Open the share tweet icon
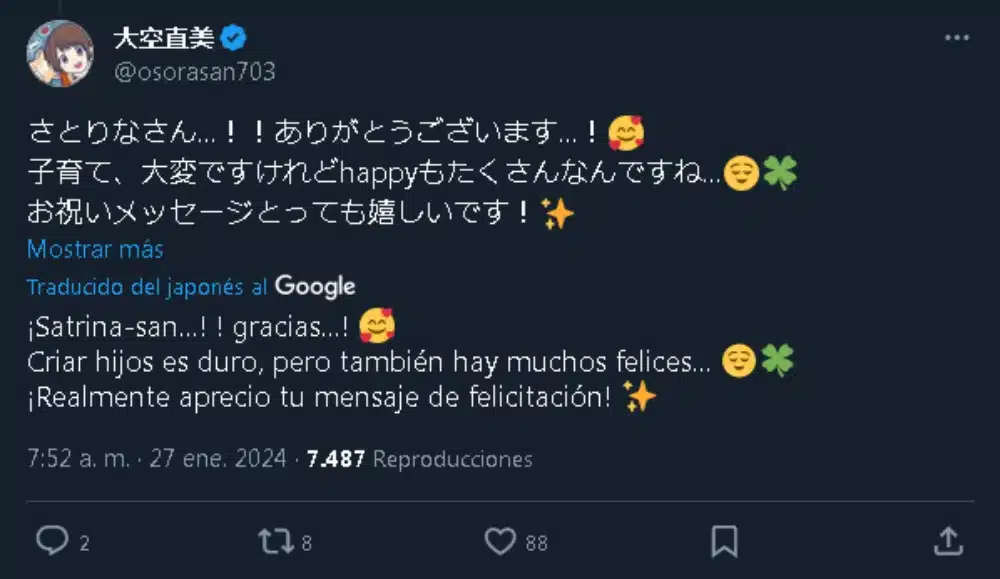The image size is (1000, 579). (x=947, y=541)
